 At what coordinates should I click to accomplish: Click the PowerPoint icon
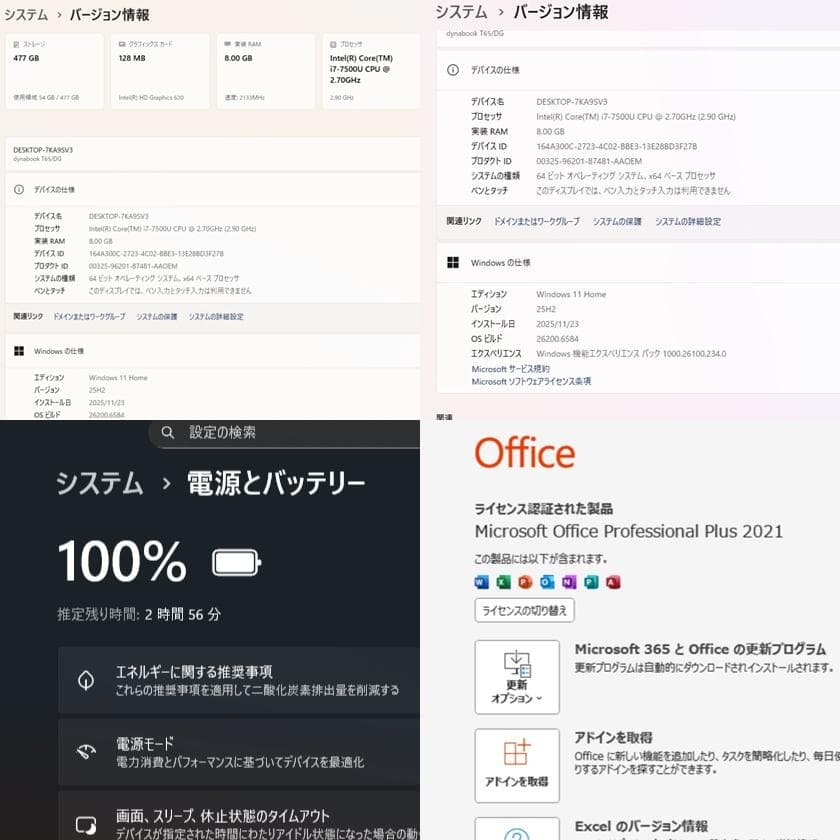pos(525,581)
